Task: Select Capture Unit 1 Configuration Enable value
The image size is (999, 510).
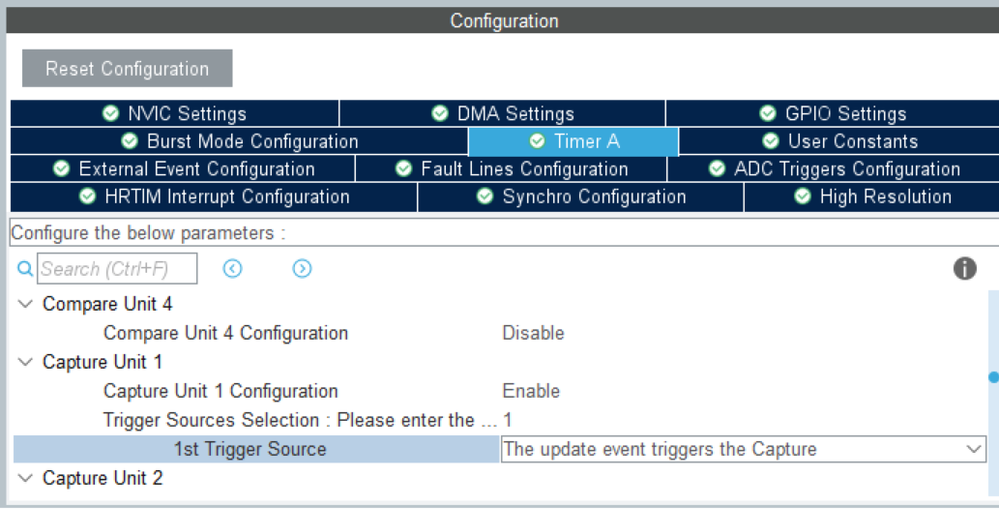Action: (x=531, y=391)
